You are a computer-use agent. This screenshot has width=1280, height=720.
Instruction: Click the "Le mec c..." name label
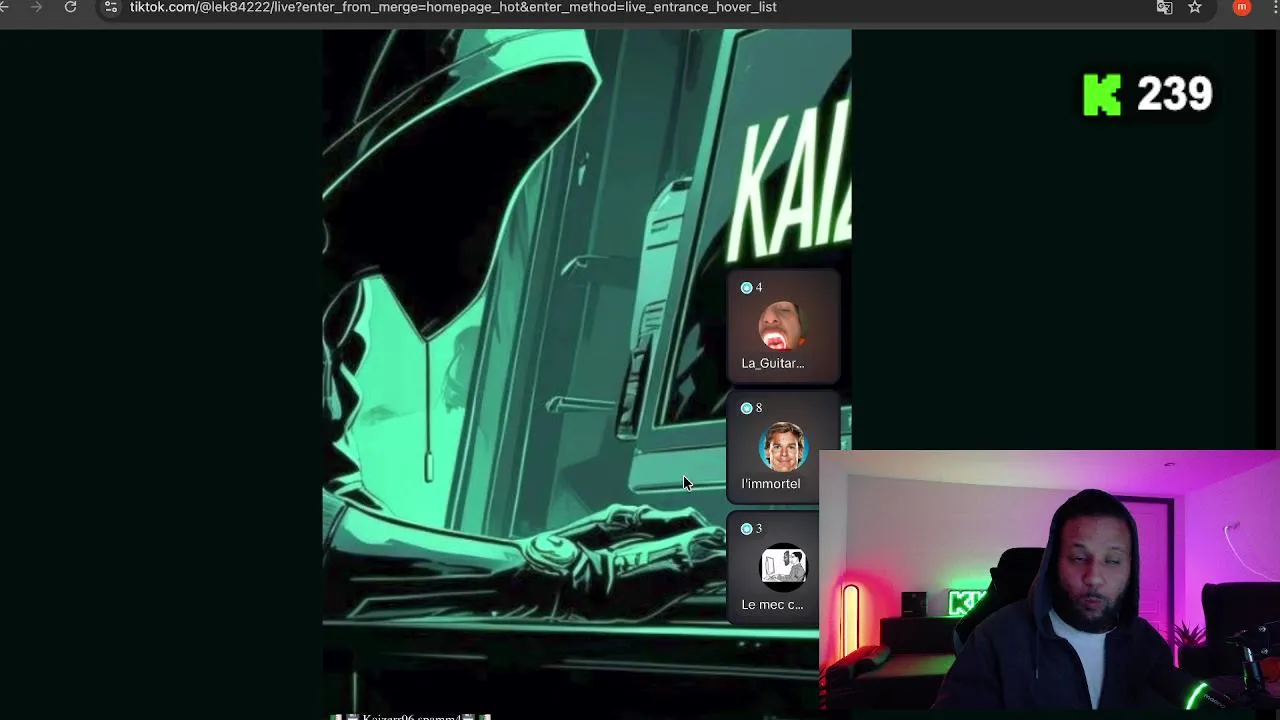[x=772, y=604]
